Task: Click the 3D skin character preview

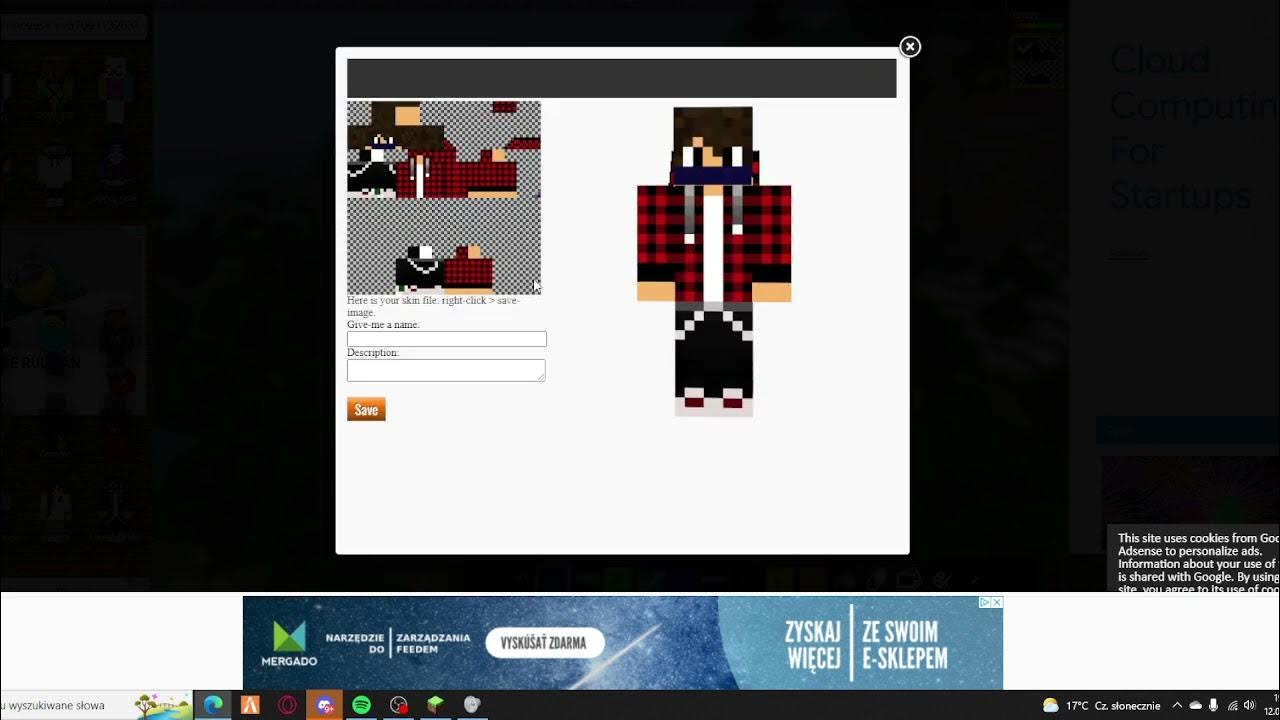Action: 714,261
